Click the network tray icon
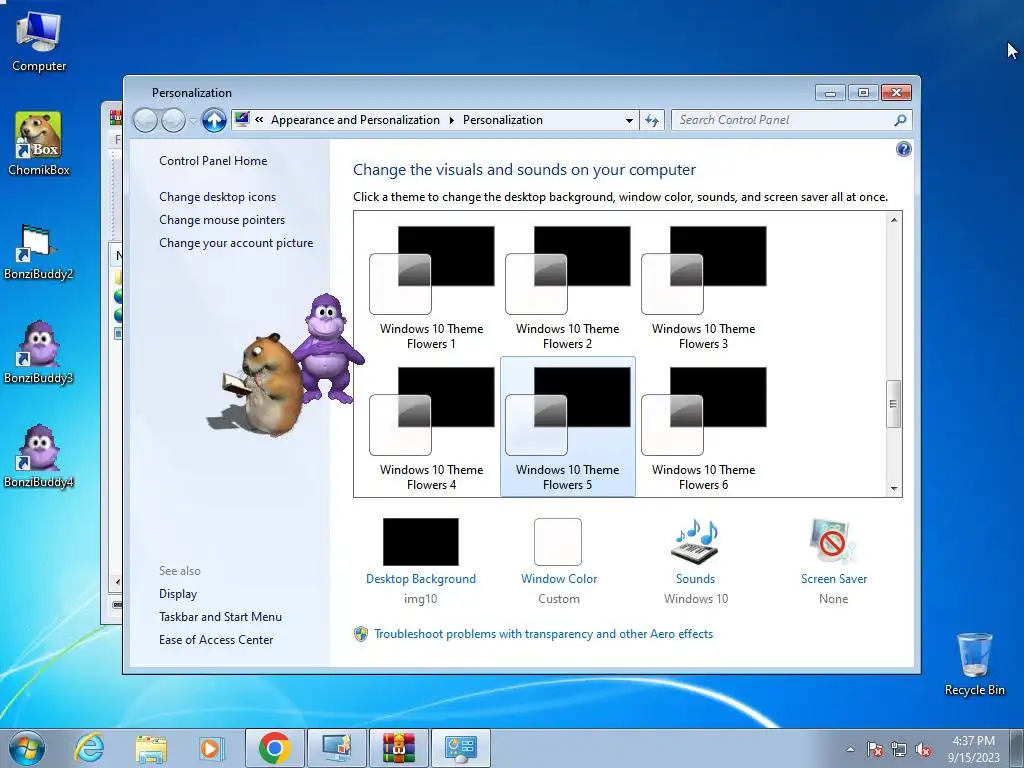 (899, 749)
